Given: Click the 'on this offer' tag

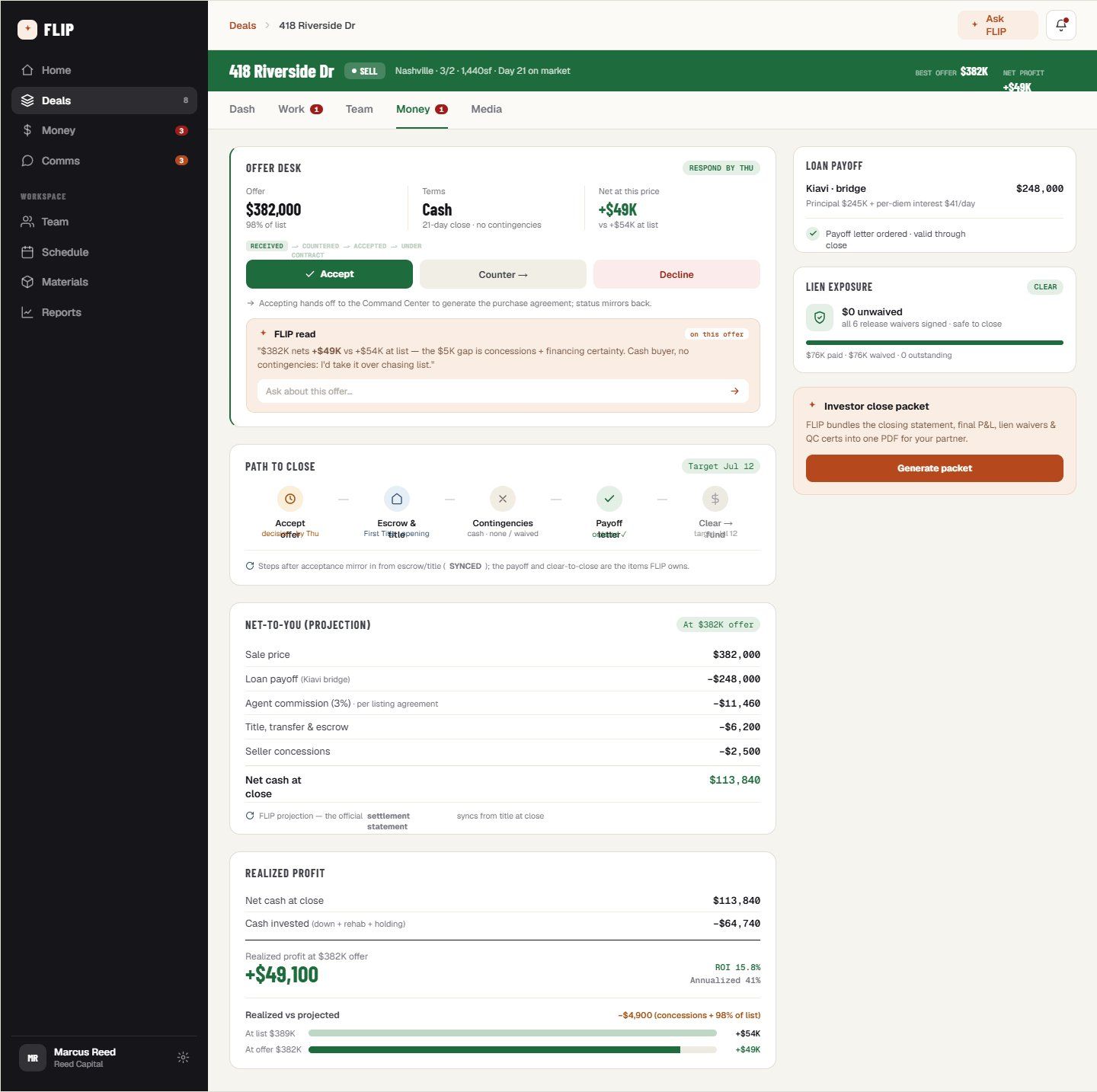Looking at the screenshot, I should click(717, 334).
